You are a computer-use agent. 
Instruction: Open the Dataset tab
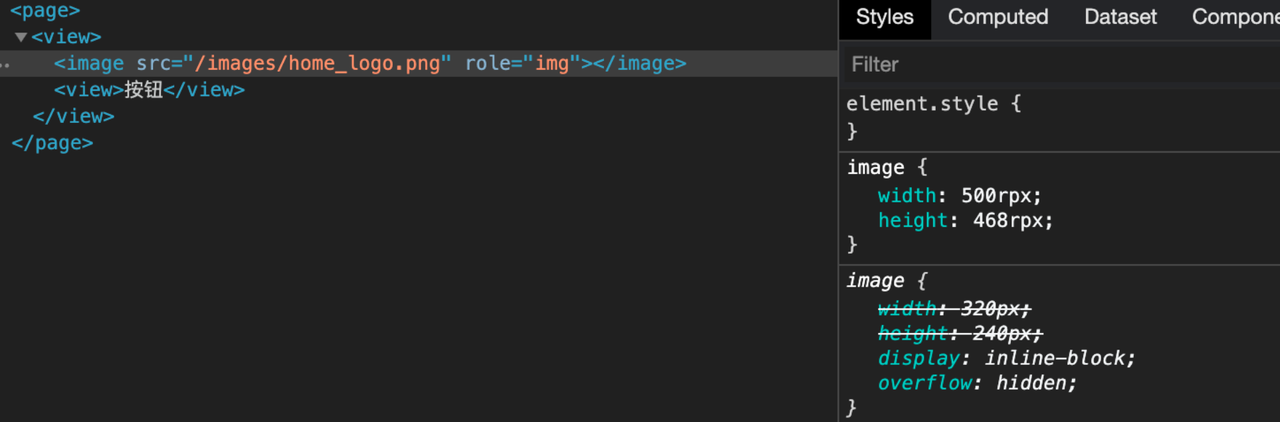click(x=1121, y=17)
